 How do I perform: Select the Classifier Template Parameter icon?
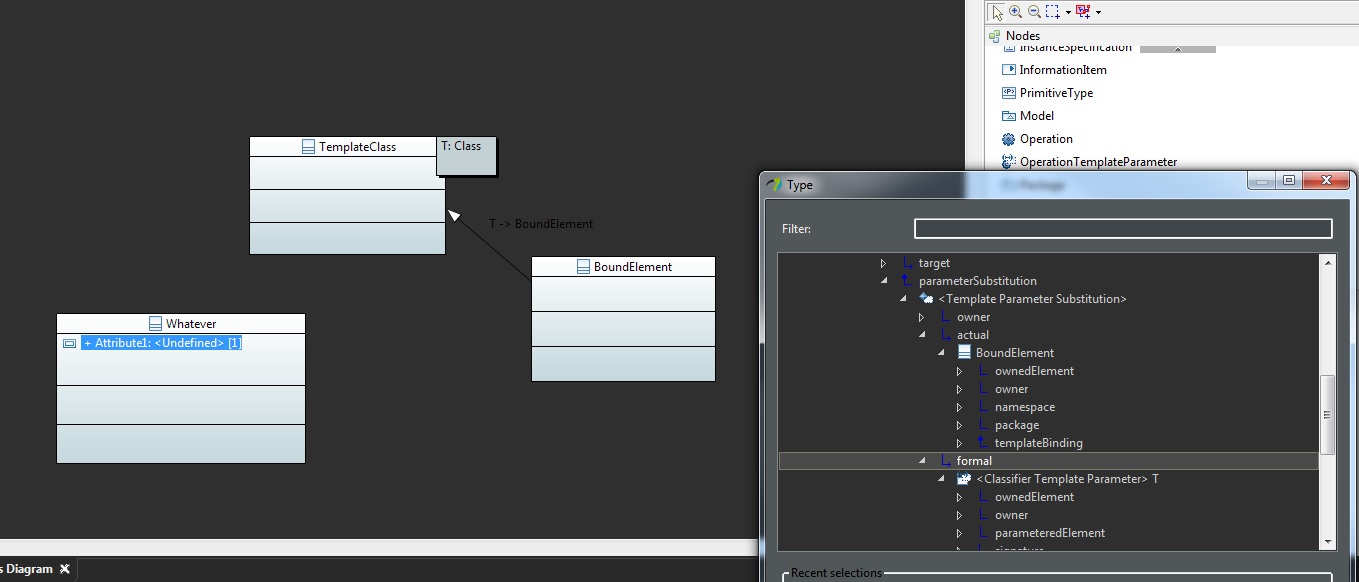coord(964,479)
